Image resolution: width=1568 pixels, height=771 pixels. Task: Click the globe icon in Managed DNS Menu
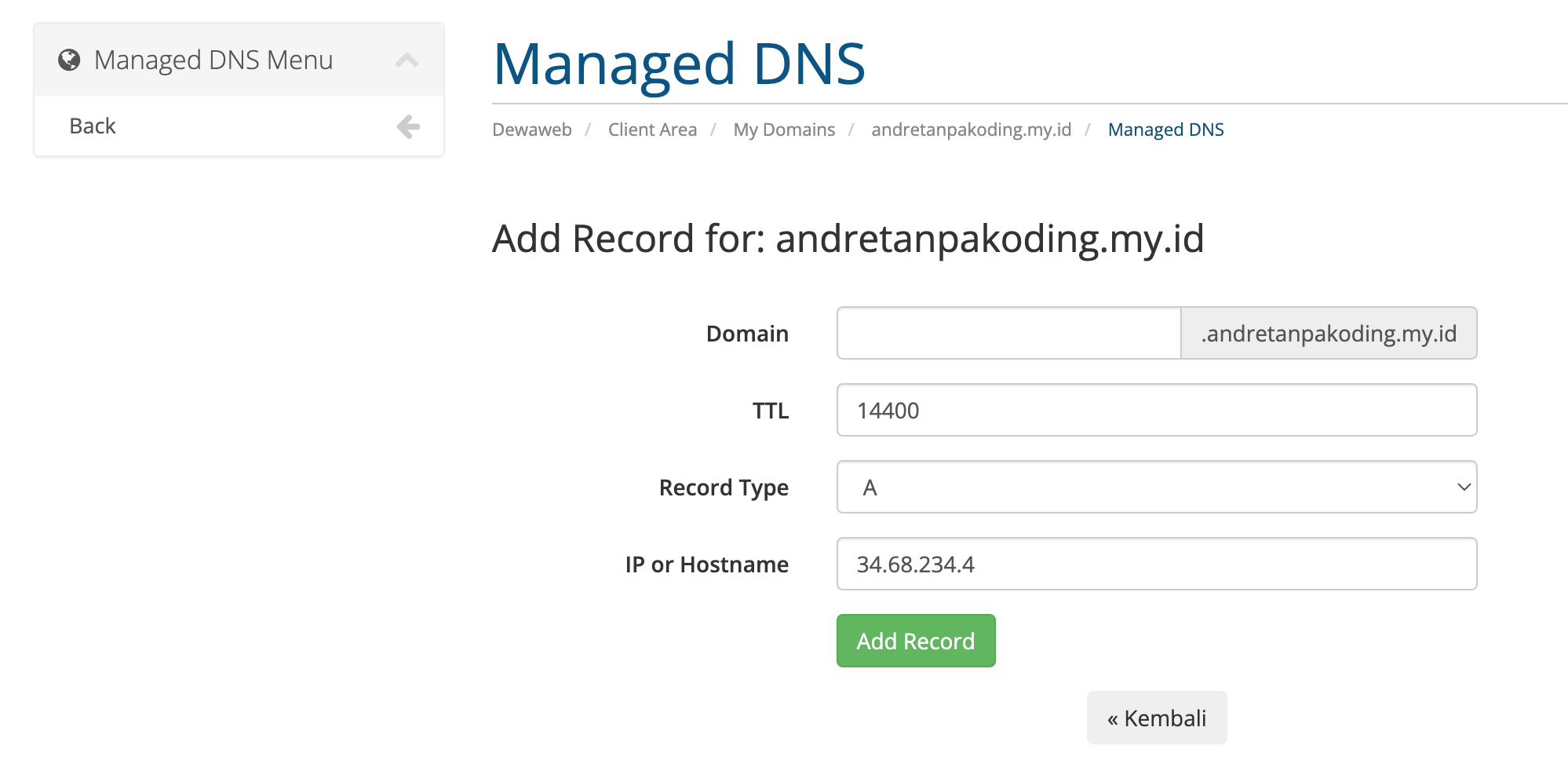point(70,58)
